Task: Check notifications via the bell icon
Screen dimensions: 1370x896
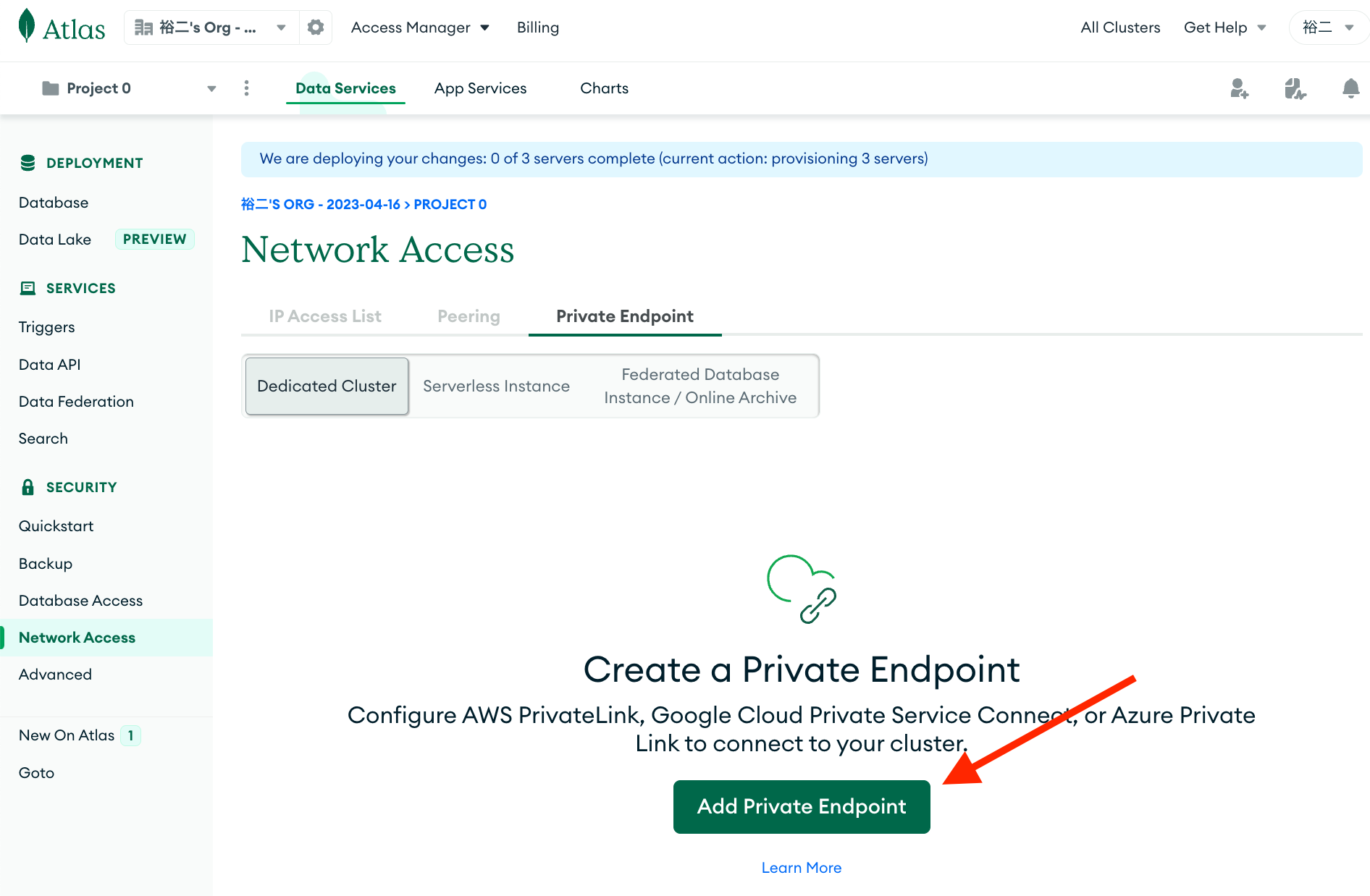Action: (1350, 88)
